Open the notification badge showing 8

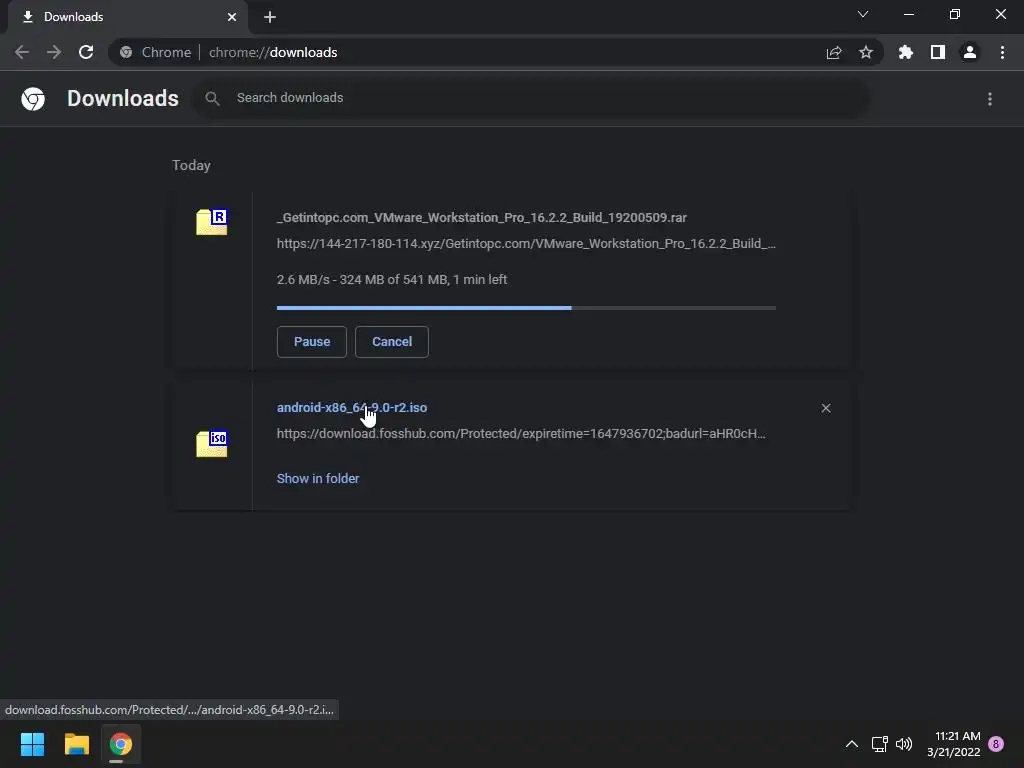coord(996,744)
